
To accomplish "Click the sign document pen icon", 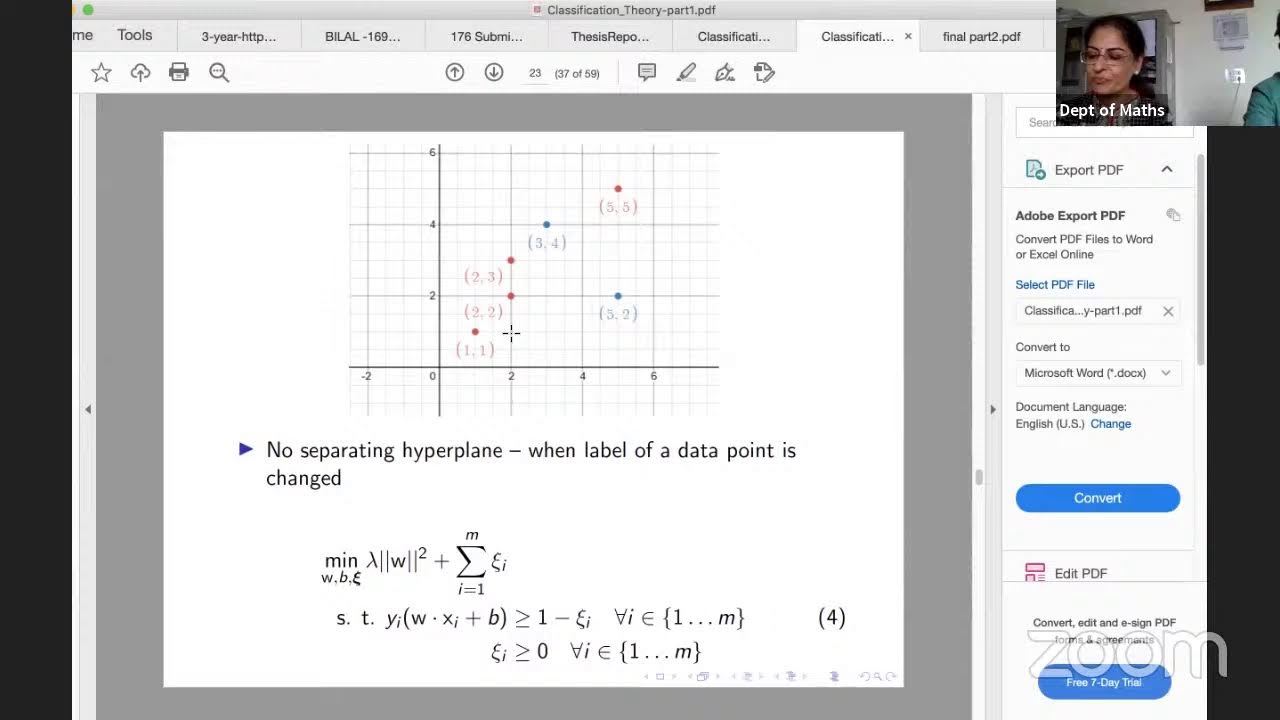I will pos(725,72).
